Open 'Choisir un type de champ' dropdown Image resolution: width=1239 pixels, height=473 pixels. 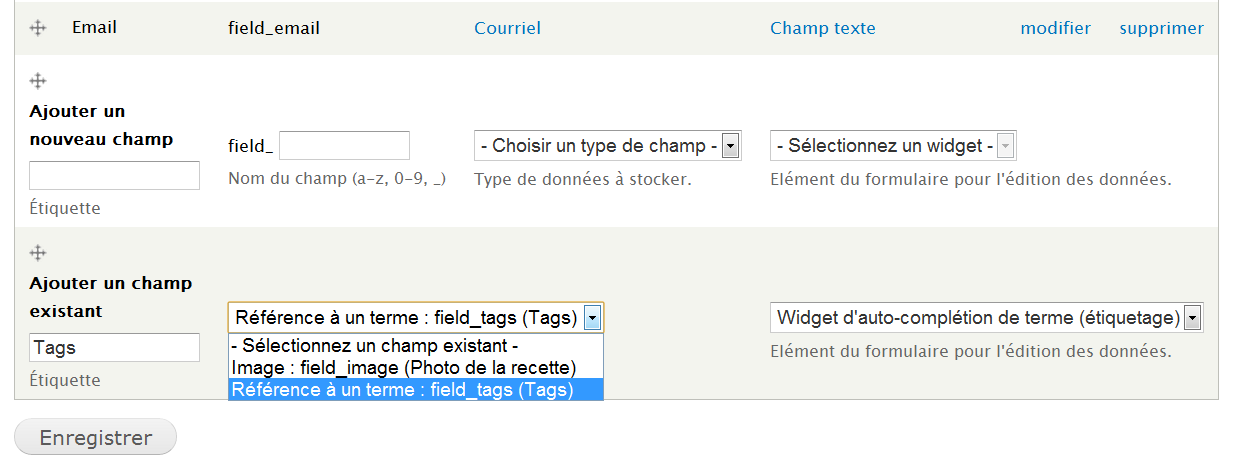[x=607, y=146]
